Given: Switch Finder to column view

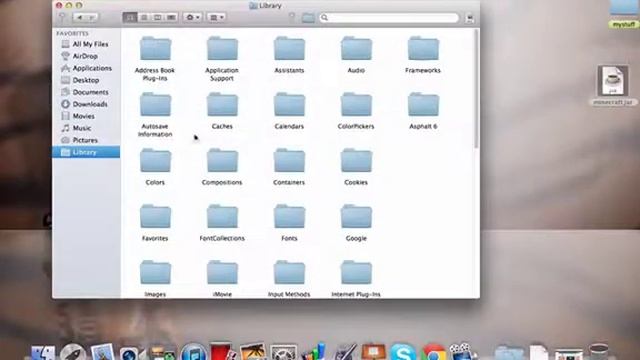Looking at the screenshot, I should click(x=157, y=18).
